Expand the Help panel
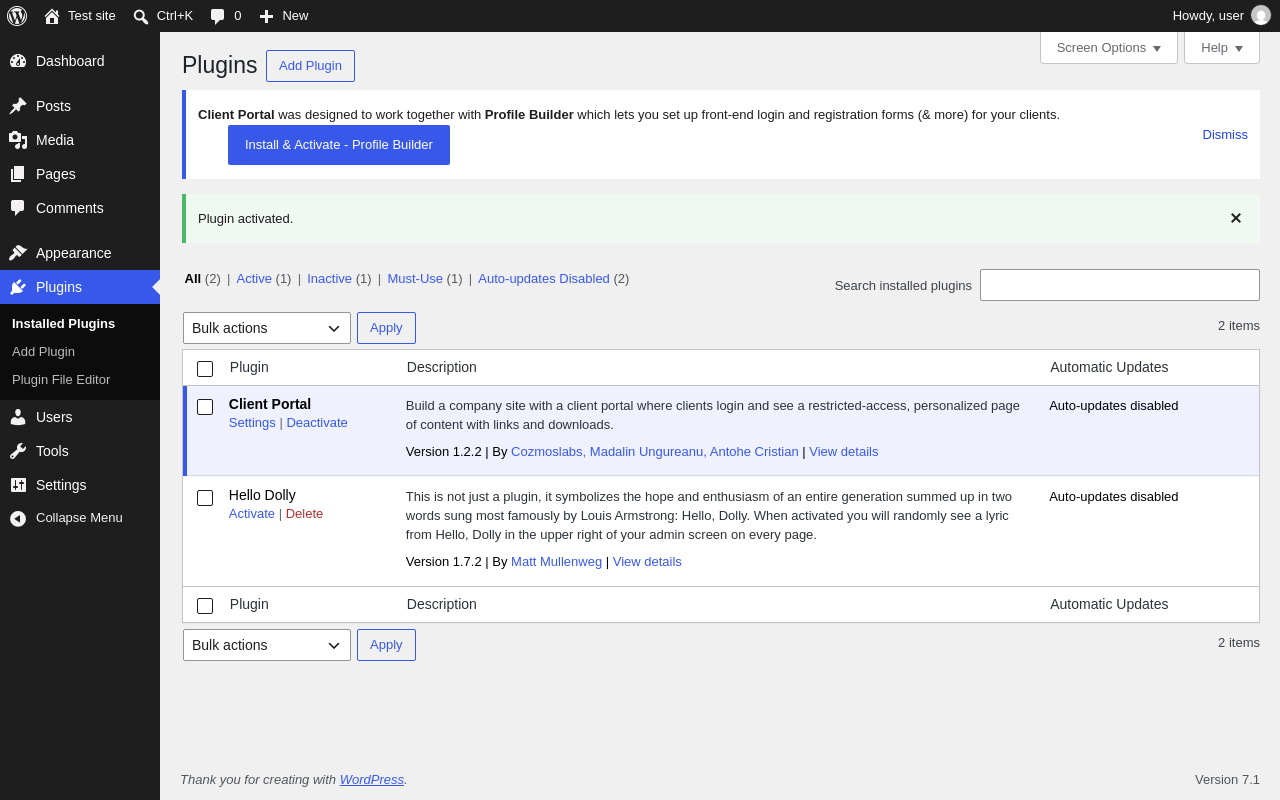The height and width of the screenshot is (800, 1280). tap(1222, 47)
